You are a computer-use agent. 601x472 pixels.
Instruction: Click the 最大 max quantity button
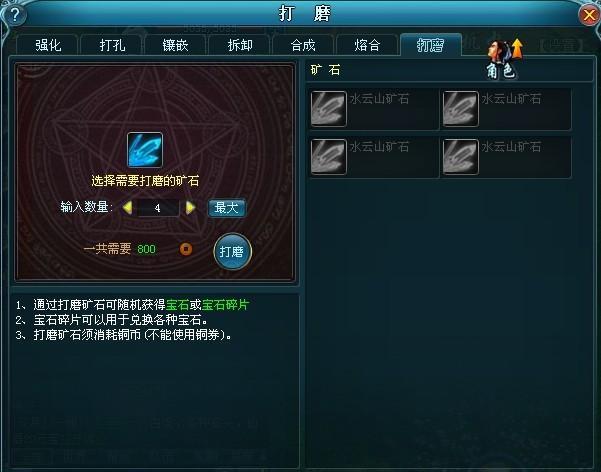tap(227, 208)
